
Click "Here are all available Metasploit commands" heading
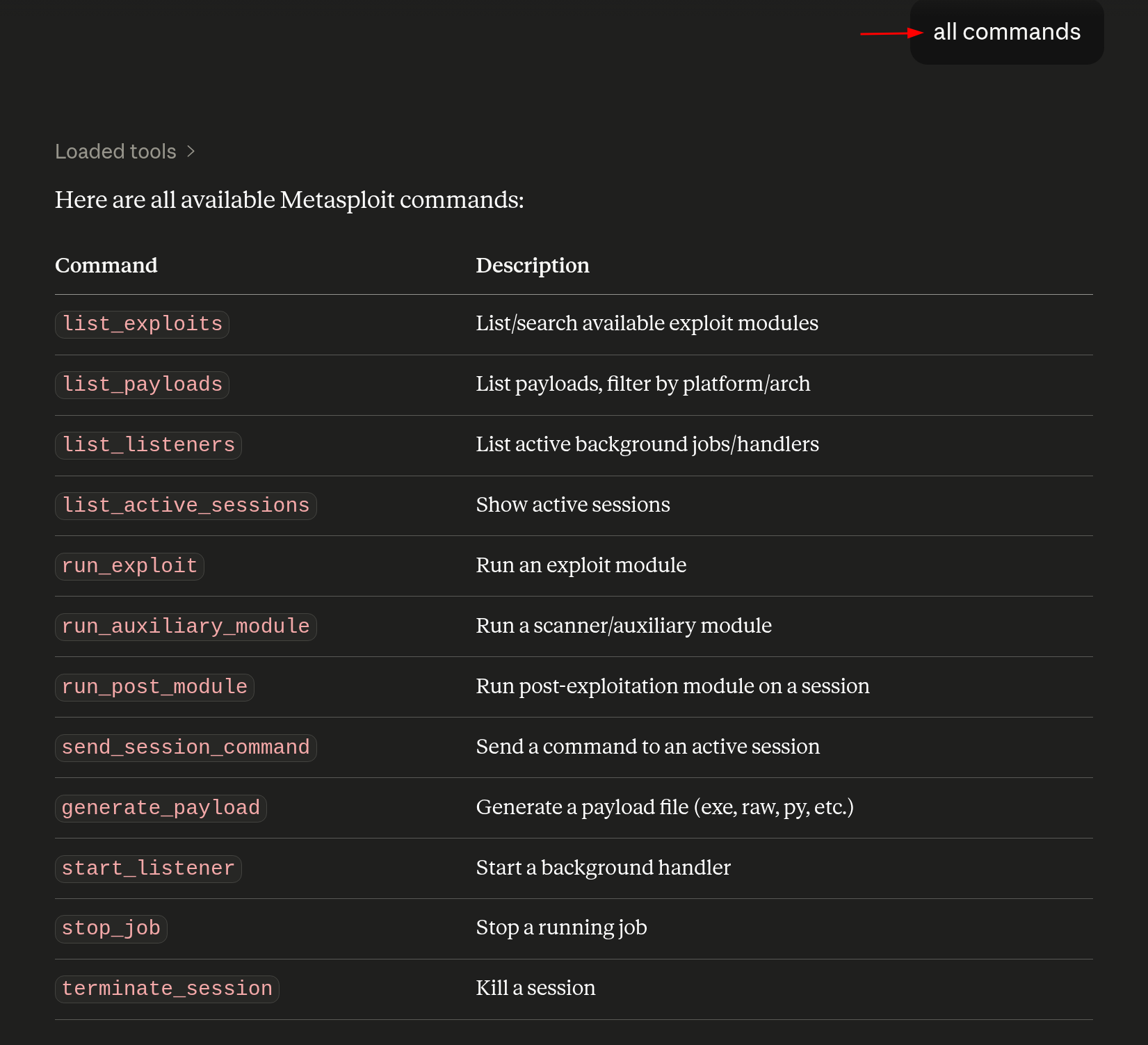click(289, 200)
